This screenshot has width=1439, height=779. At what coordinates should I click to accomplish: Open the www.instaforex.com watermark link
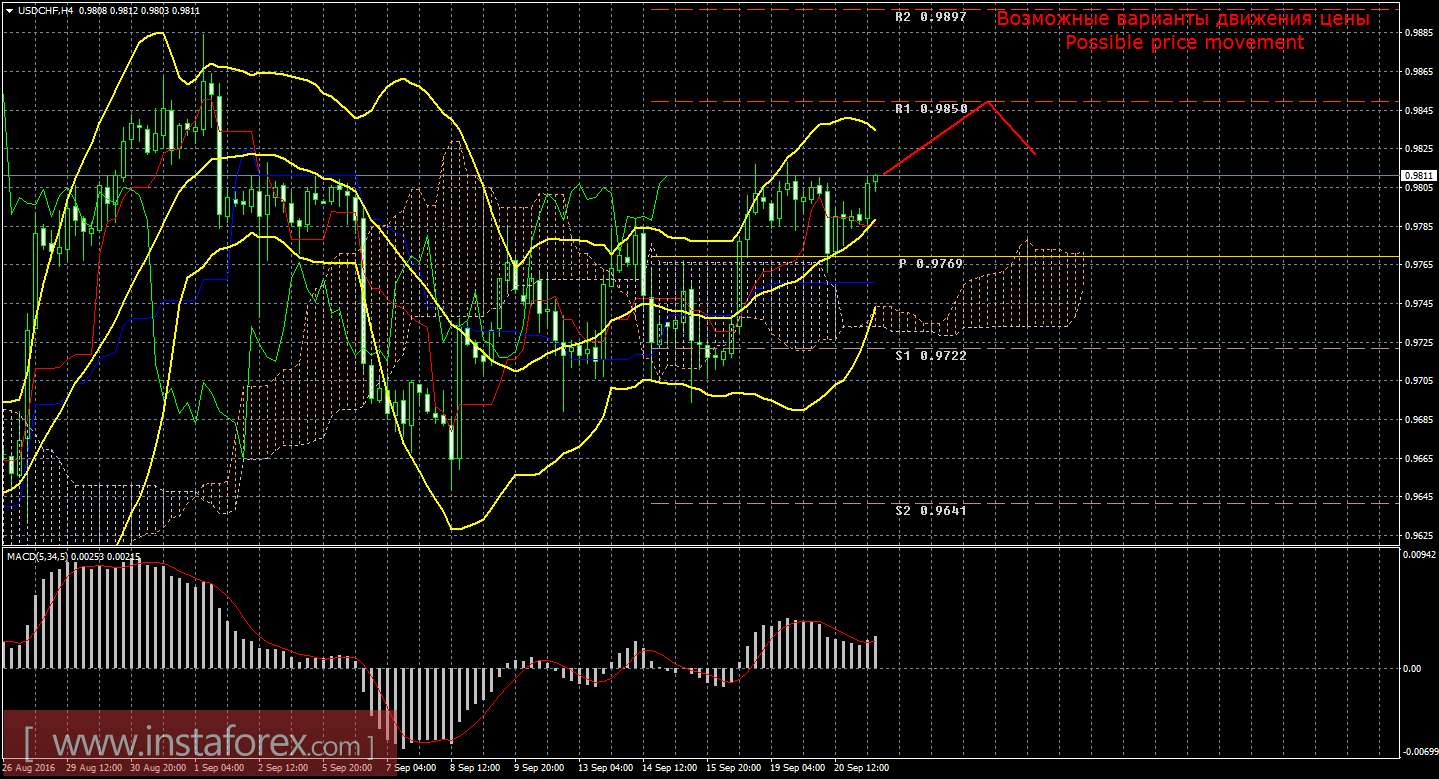(200, 745)
